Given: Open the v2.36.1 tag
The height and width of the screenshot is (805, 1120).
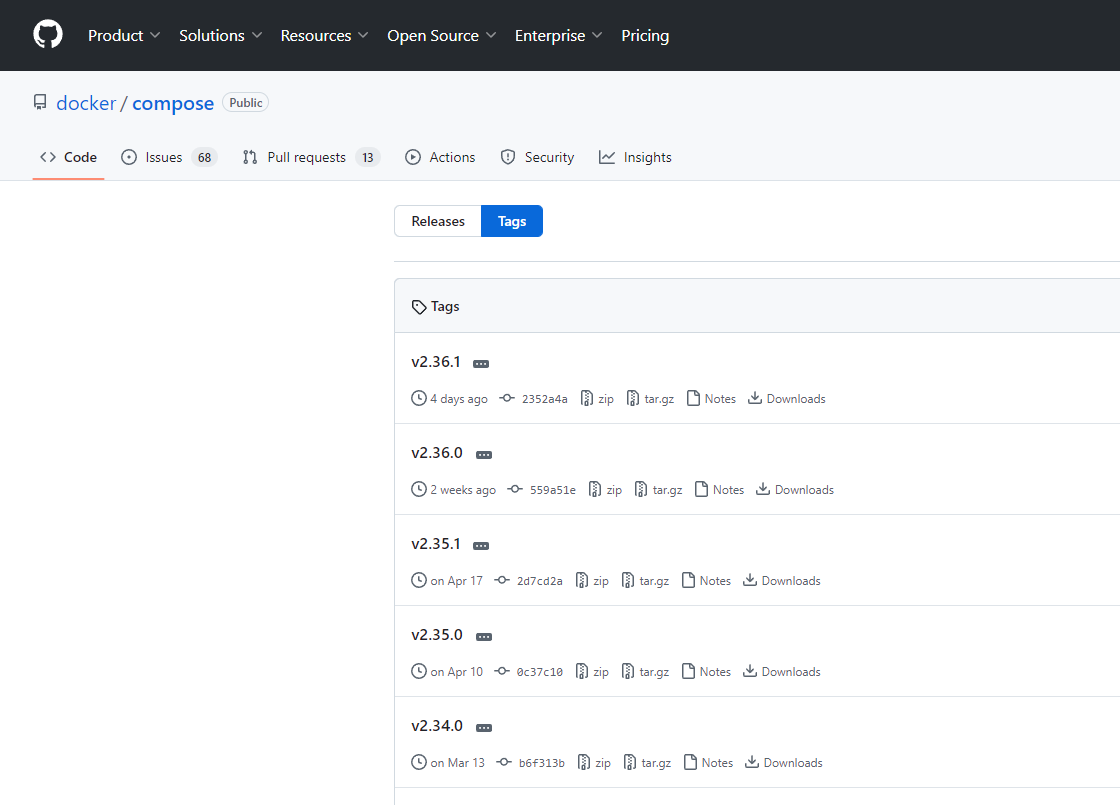Looking at the screenshot, I should [436, 362].
